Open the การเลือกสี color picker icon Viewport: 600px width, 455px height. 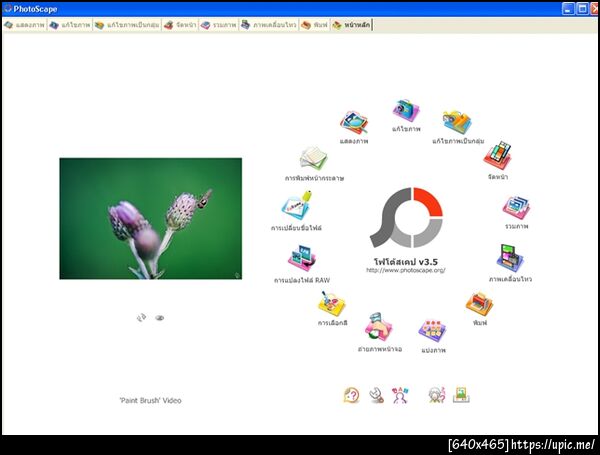coord(332,304)
